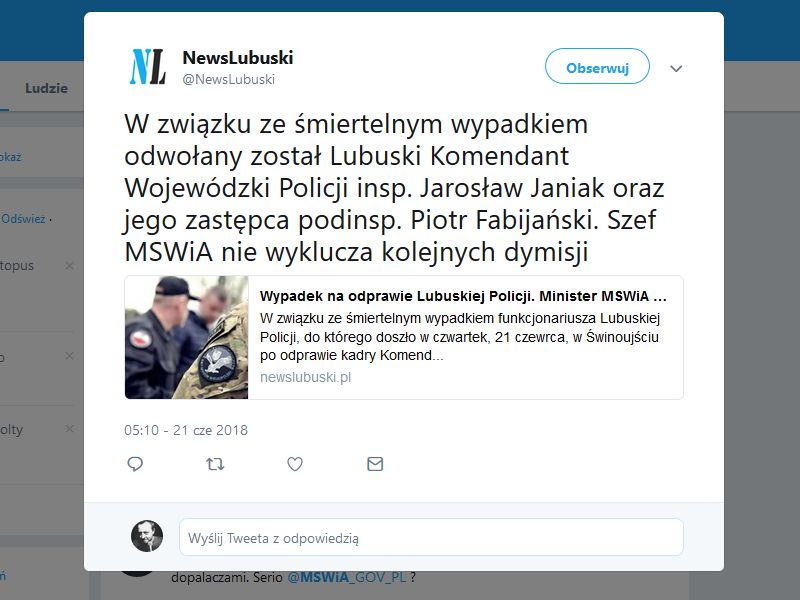Click the reply field Wyślij Tweeta z odpowiedzią
This screenshot has width=800, height=600.
point(431,537)
